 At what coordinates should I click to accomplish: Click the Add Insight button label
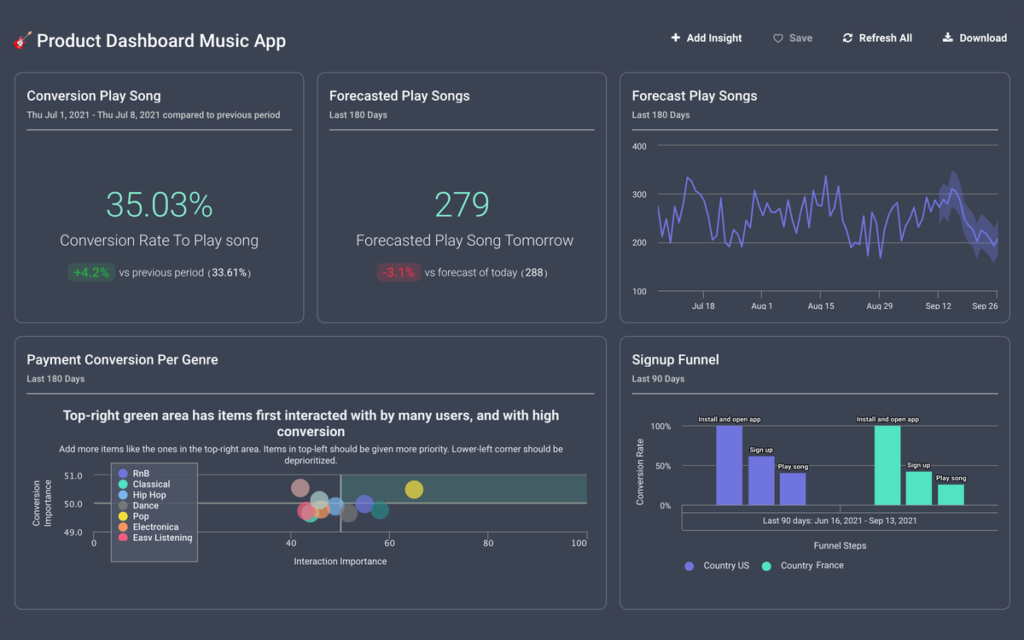coord(714,38)
